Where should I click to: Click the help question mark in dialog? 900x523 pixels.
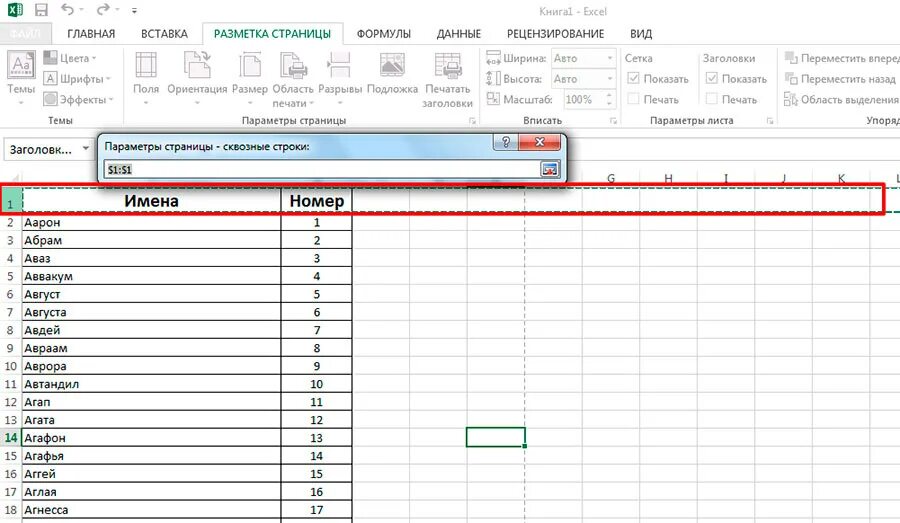point(506,142)
